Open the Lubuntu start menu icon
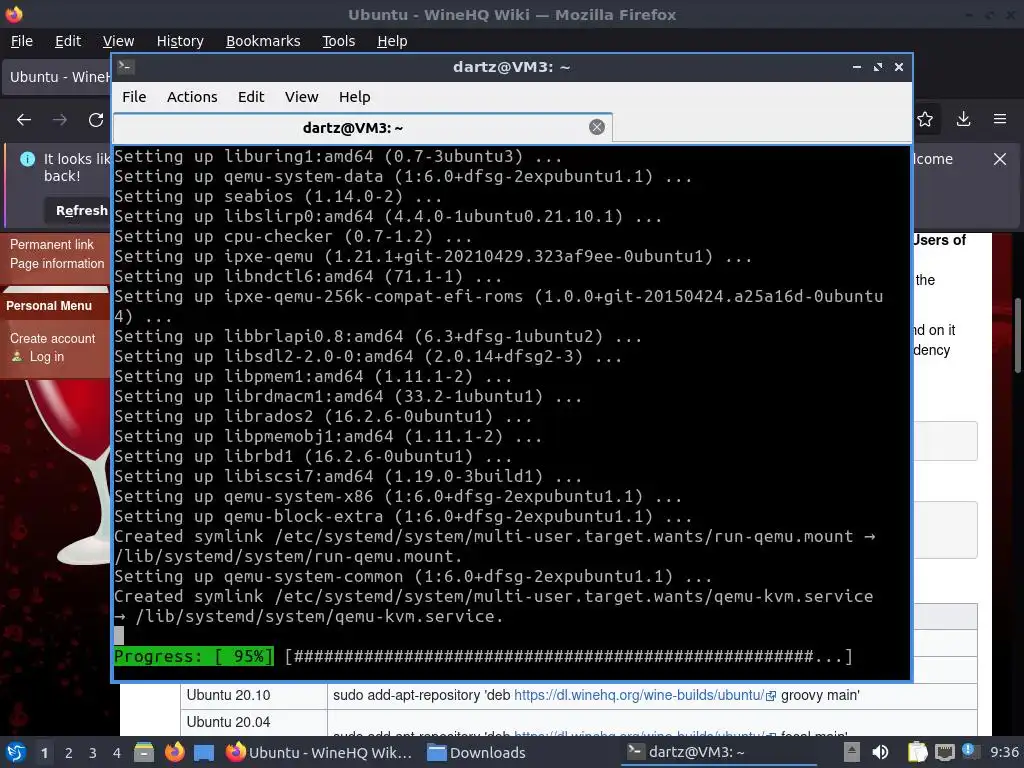This screenshot has width=1024, height=768. coord(15,752)
